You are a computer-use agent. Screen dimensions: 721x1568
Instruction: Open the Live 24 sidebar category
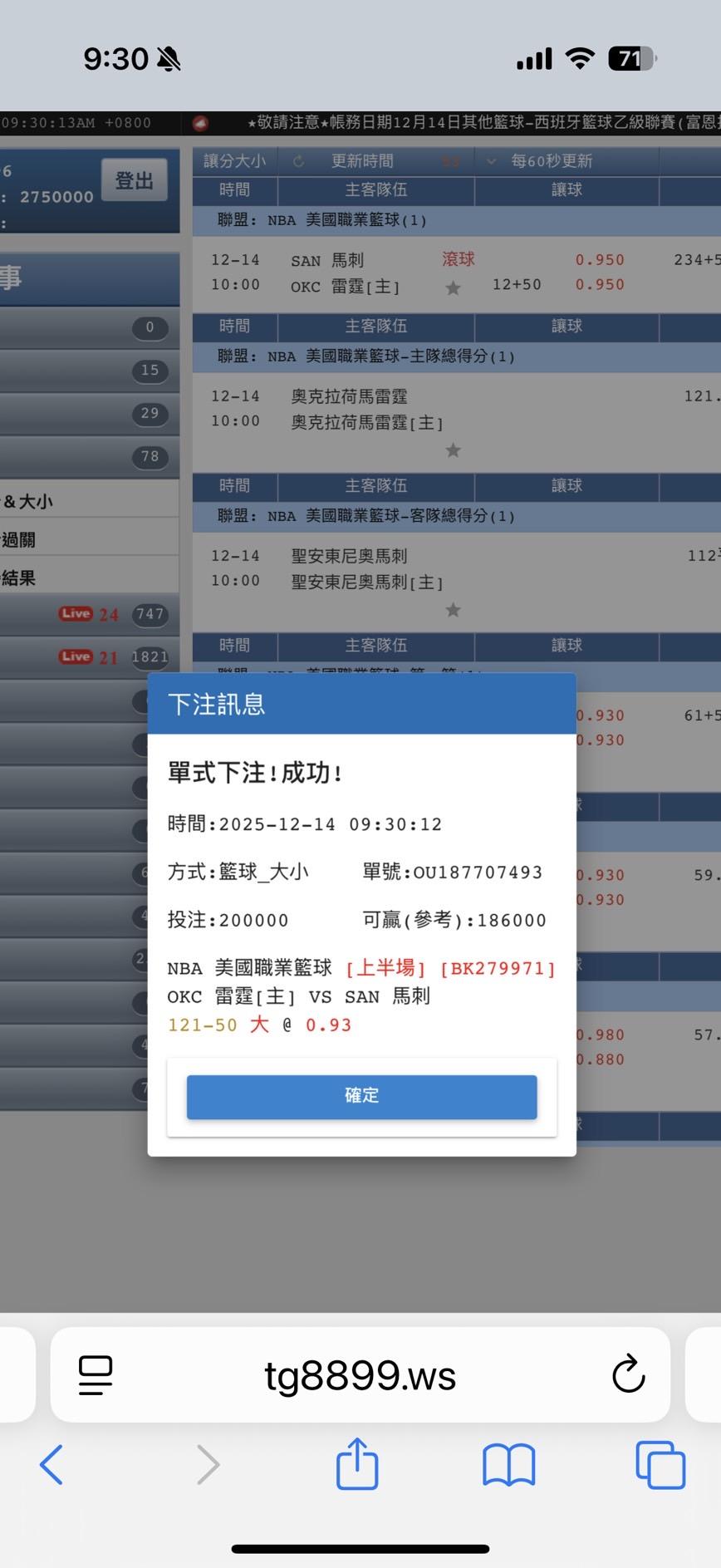pos(90,614)
